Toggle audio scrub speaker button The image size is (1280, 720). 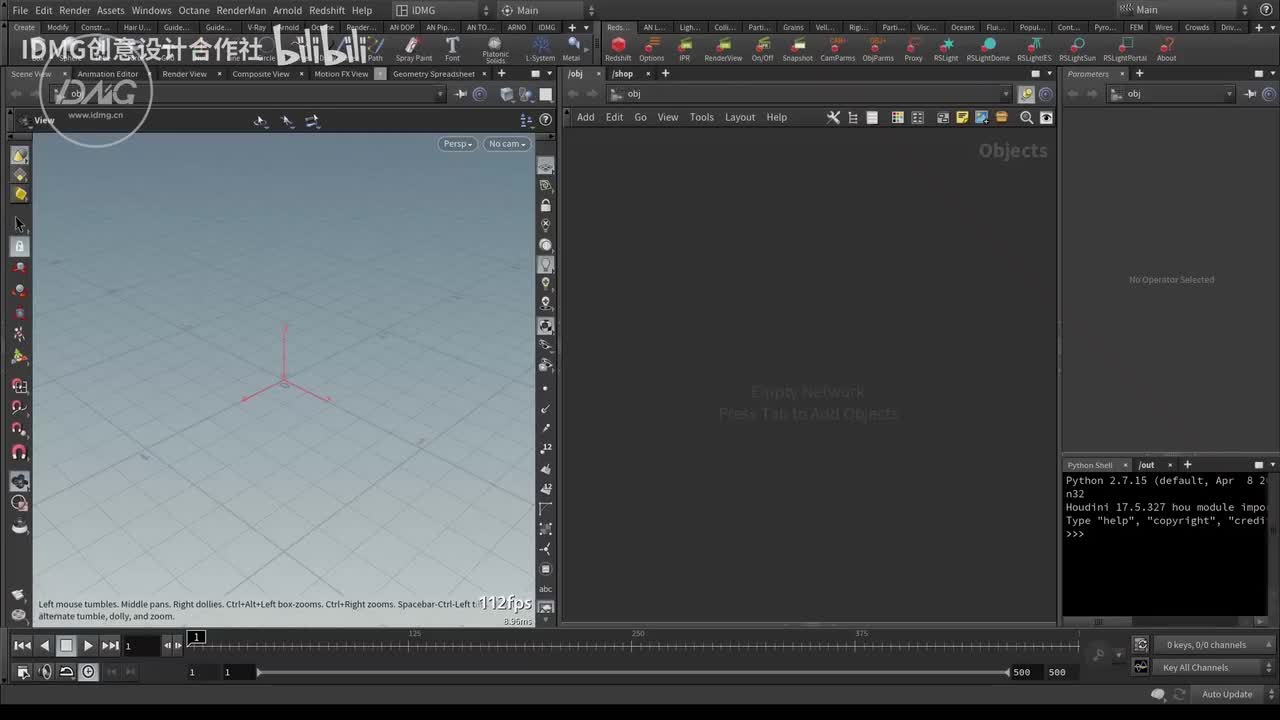click(45, 672)
